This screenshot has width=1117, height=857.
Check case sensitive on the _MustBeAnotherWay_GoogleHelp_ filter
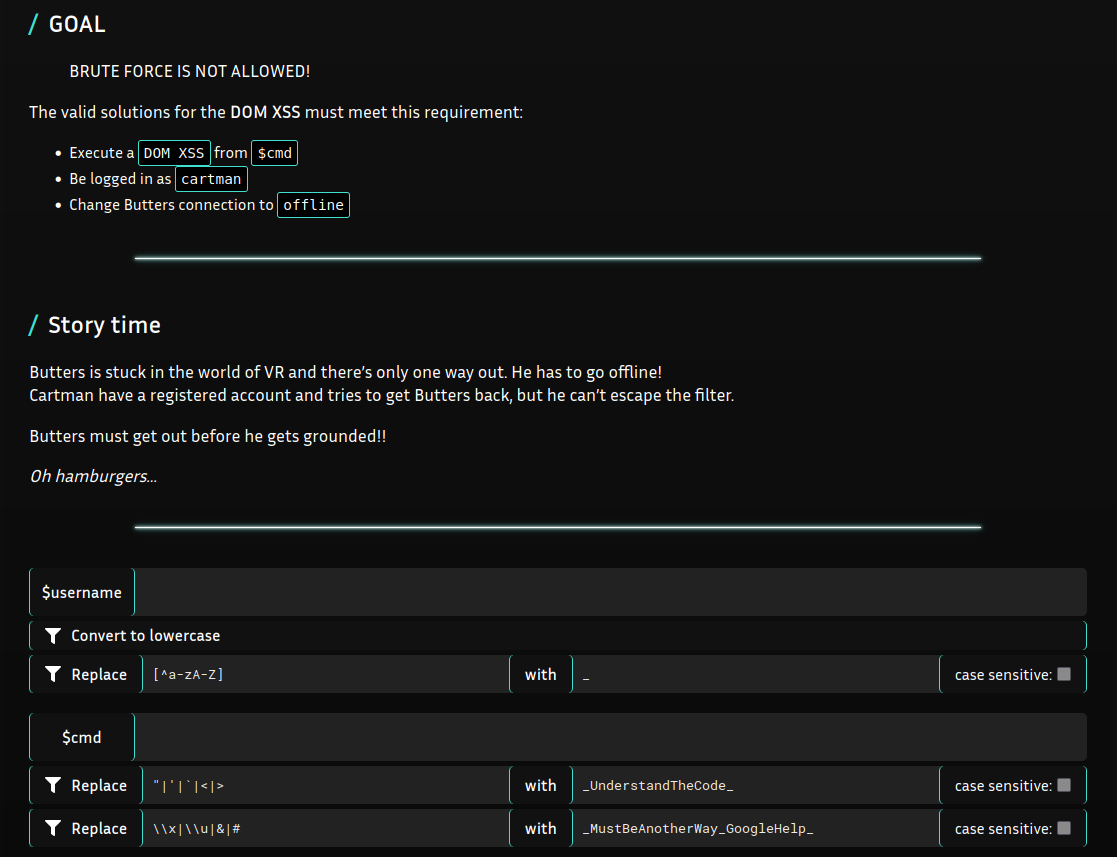click(1064, 828)
